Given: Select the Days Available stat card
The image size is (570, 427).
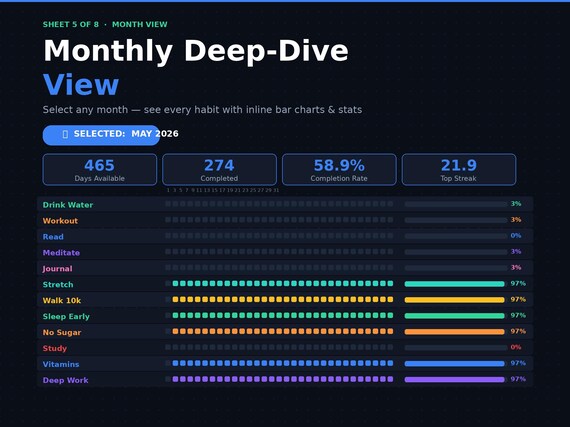Looking at the screenshot, I should coord(100,170).
